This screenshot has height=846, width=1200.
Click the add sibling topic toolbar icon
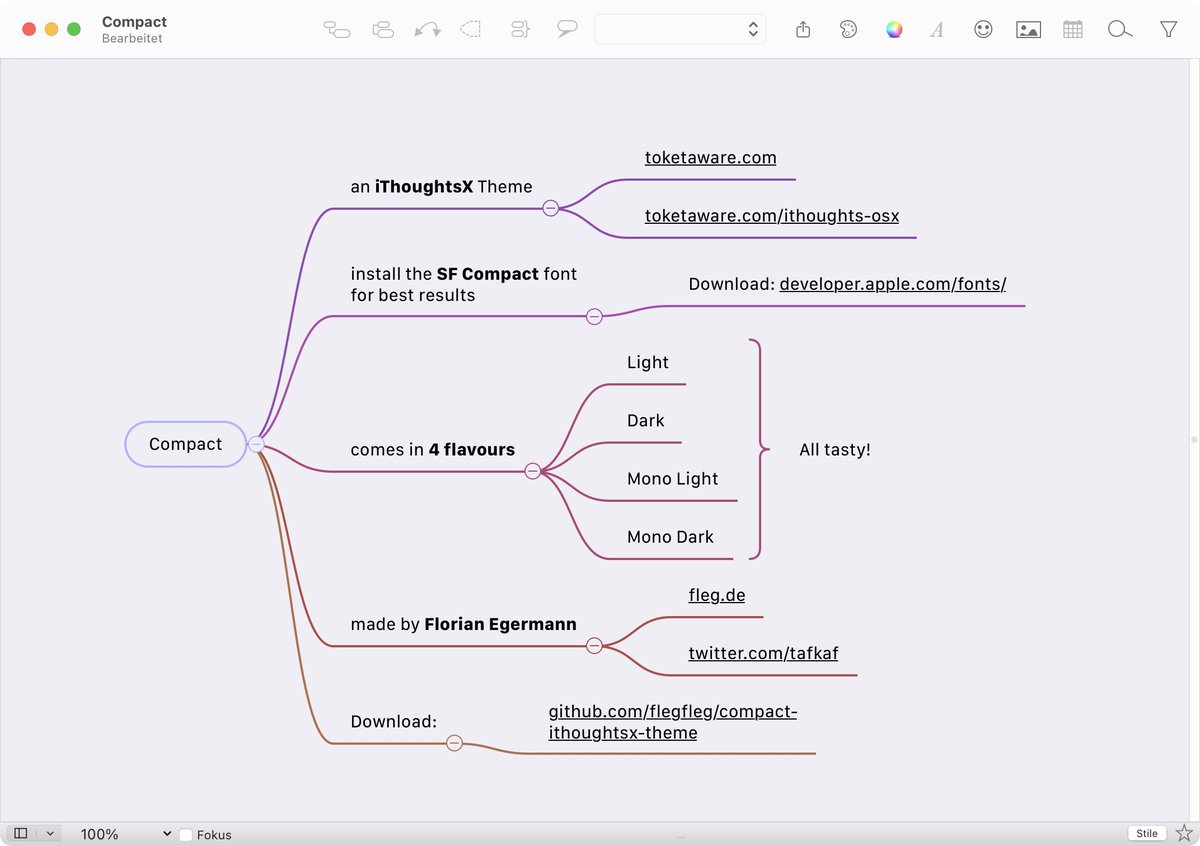click(x=382, y=30)
